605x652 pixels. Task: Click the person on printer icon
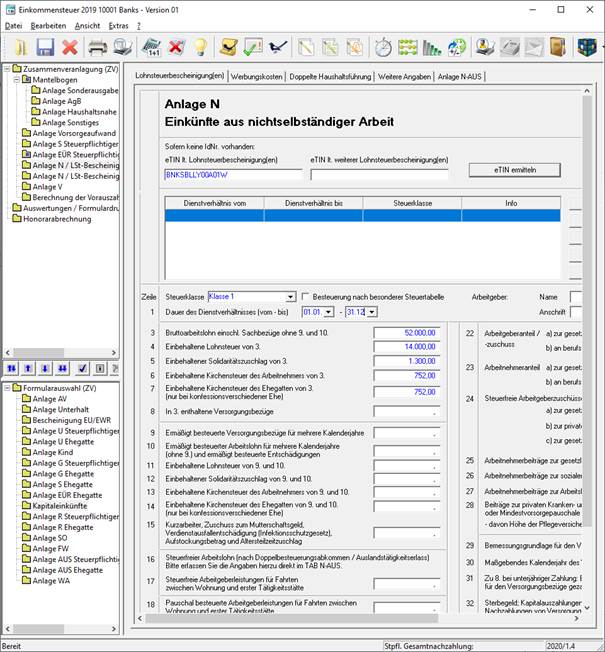[485, 47]
